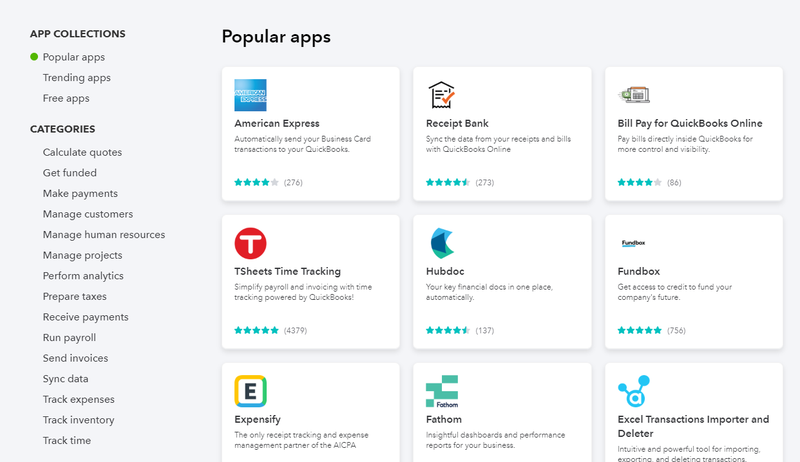Click the Fundbox star rating

[x=640, y=330]
